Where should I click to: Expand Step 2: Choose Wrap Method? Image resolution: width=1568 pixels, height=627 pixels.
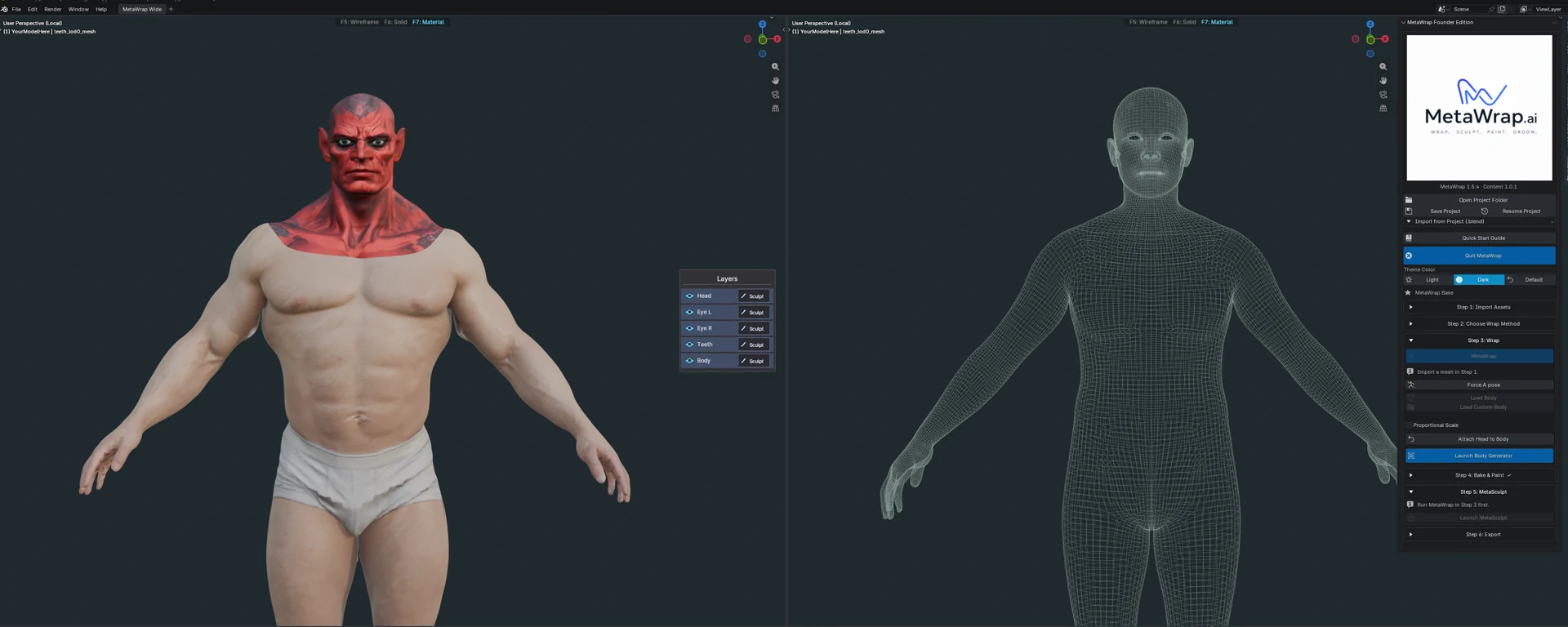tap(1479, 324)
